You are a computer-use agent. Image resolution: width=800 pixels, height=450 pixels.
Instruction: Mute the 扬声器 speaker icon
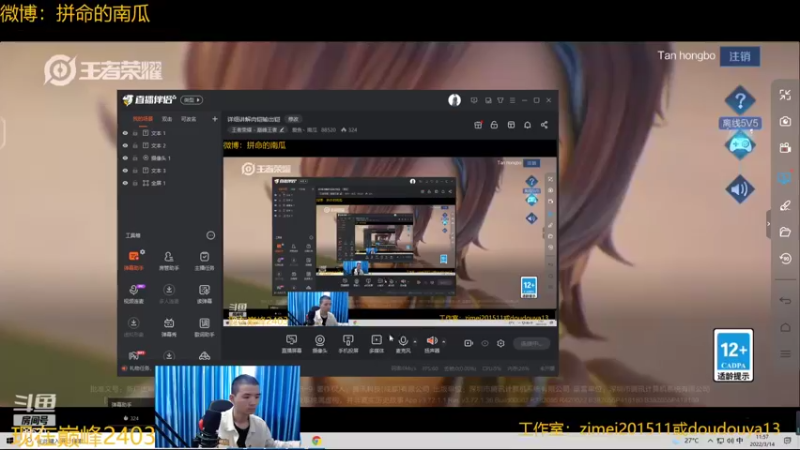tap(432, 341)
